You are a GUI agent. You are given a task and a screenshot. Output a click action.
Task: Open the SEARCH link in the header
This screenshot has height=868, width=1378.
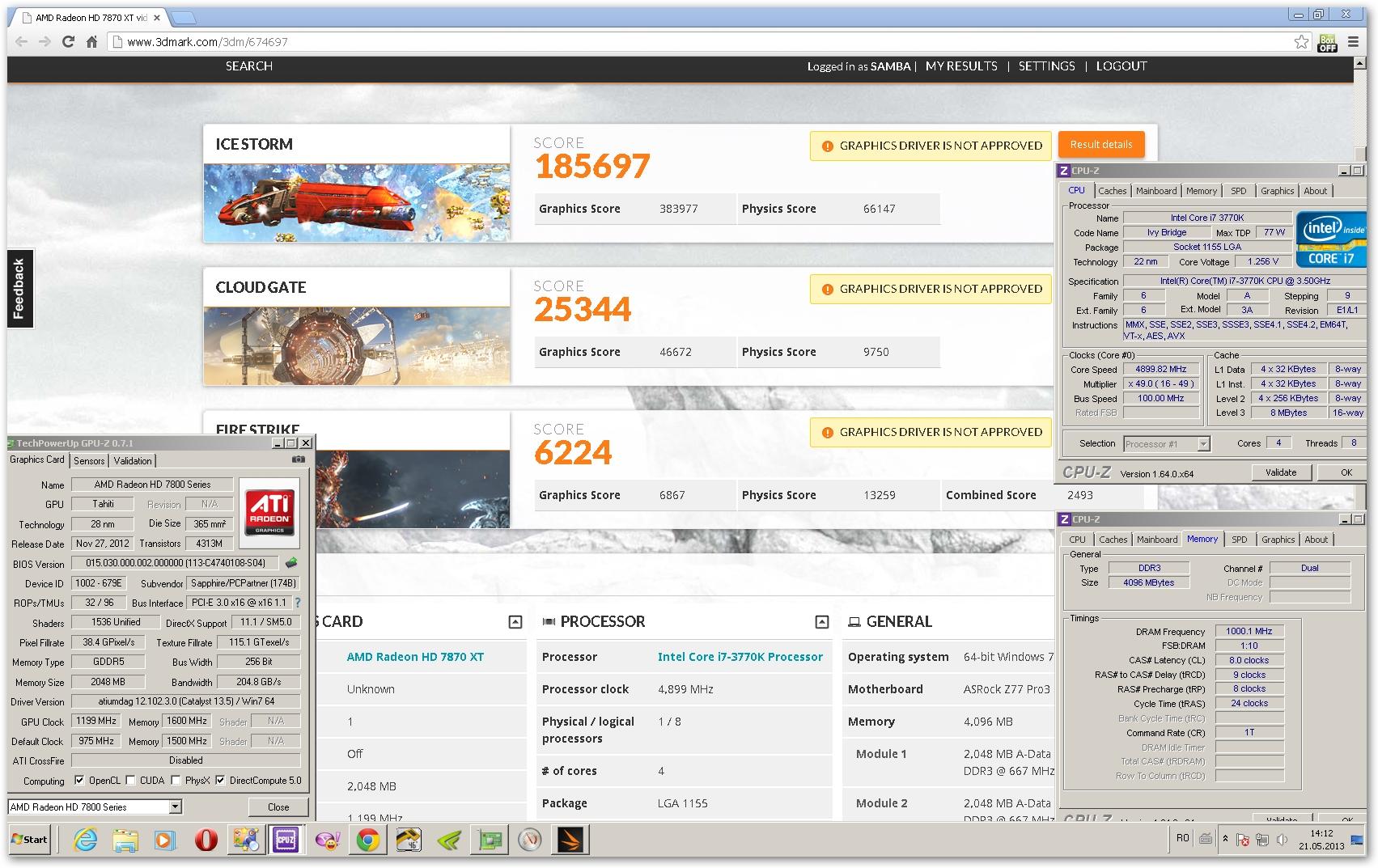pos(249,66)
